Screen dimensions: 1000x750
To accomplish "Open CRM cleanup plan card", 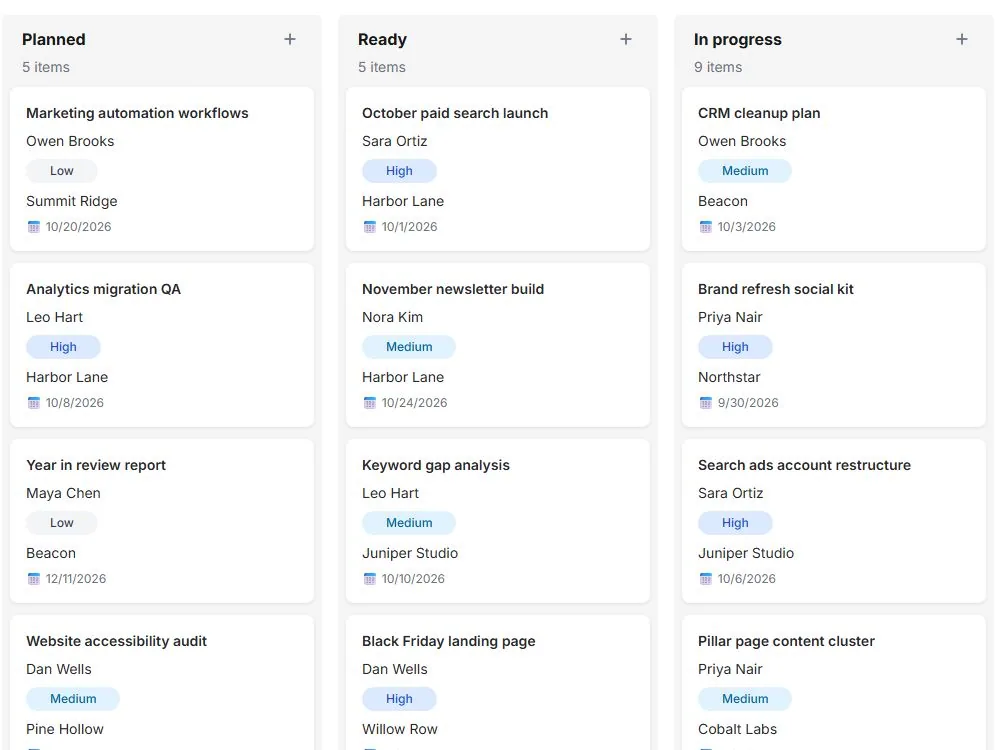I will click(x=834, y=169).
